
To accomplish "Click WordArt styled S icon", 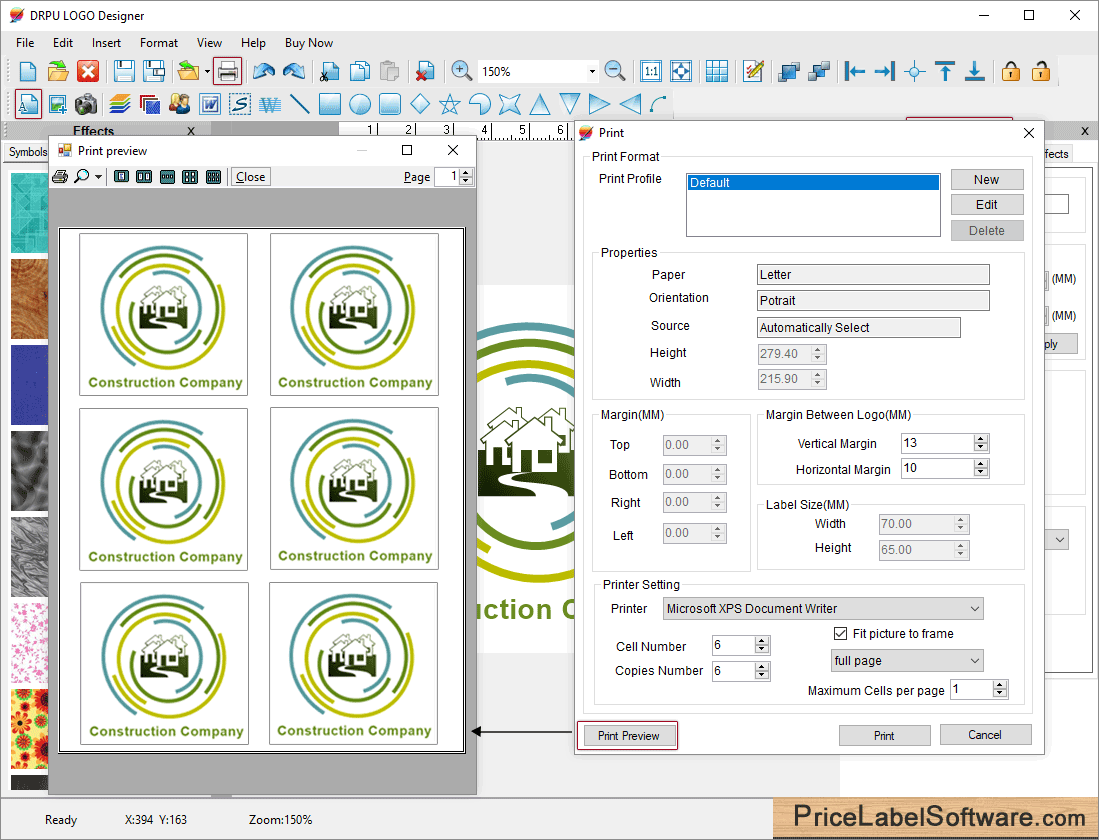I will point(240,104).
